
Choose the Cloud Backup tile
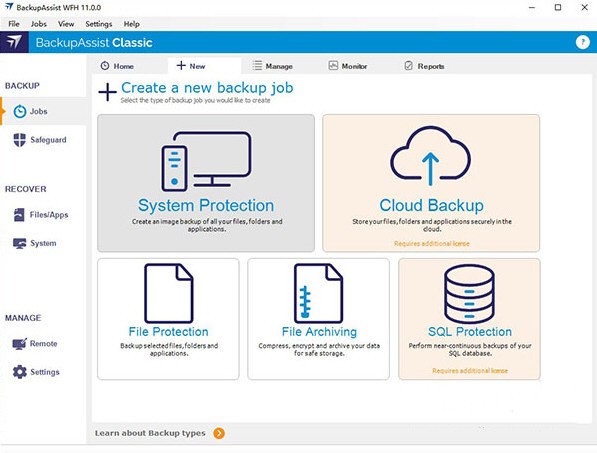coord(431,183)
